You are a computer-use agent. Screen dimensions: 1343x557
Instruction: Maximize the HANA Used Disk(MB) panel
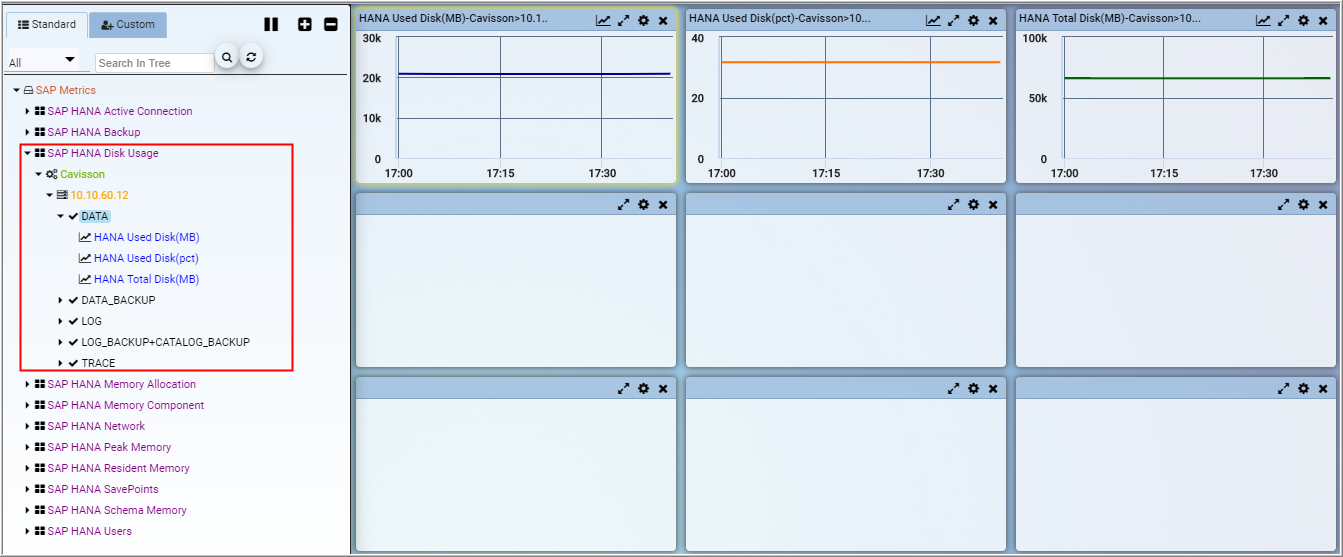(x=624, y=20)
